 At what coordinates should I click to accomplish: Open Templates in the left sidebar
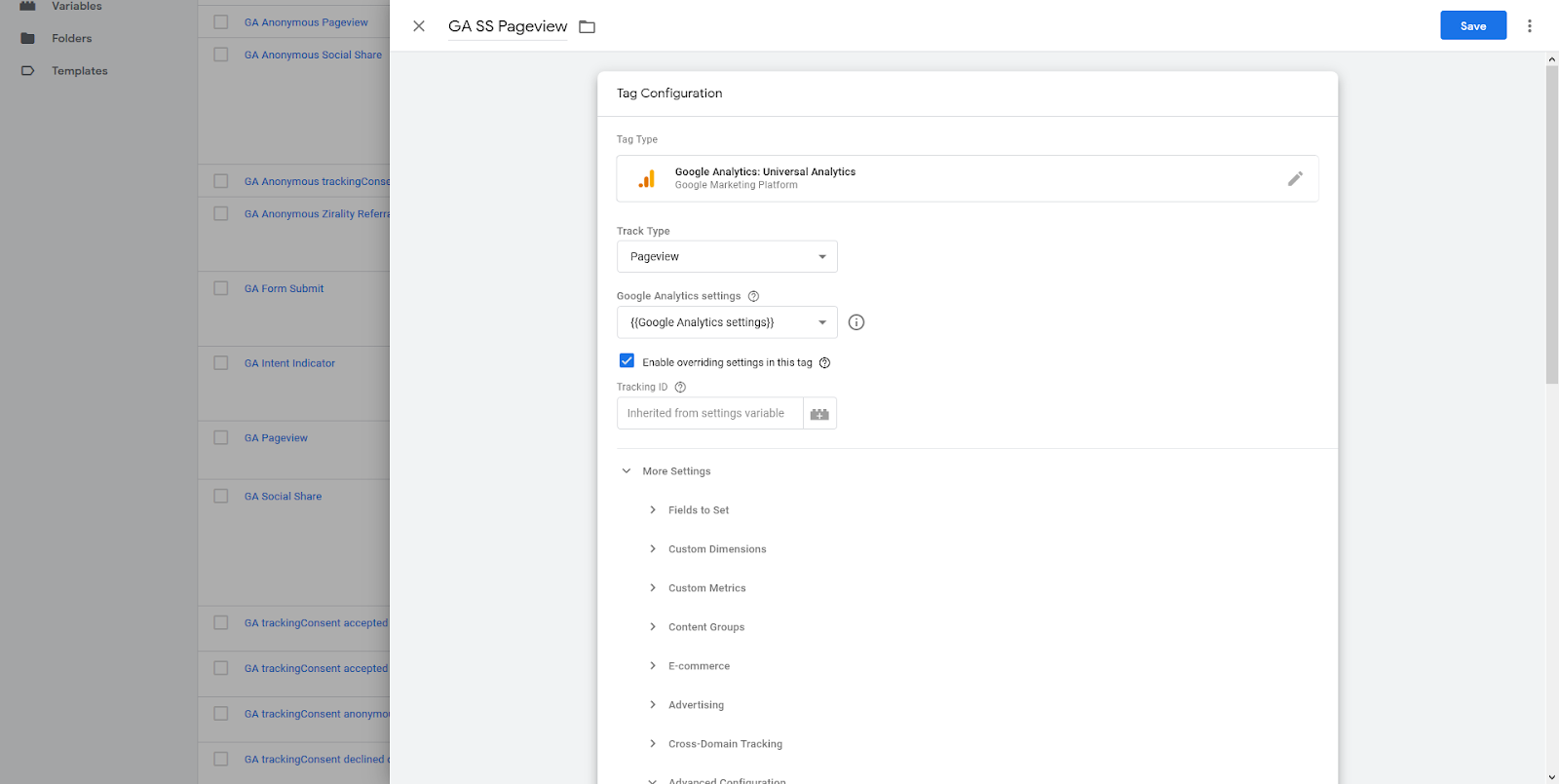(79, 71)
